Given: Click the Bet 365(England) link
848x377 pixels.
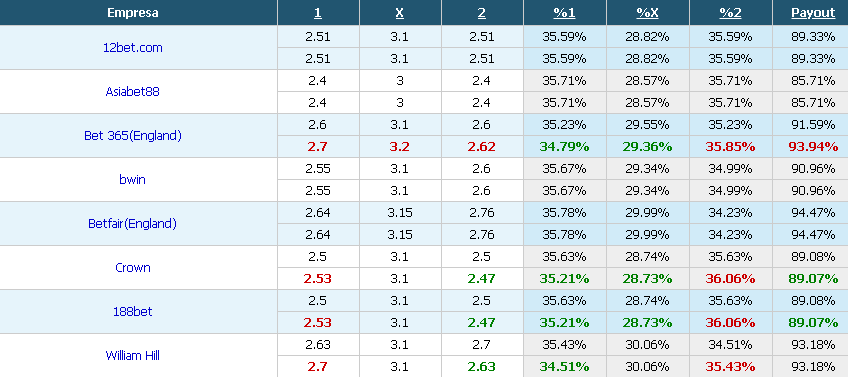Looking at the screenshot, I should (x=132, y=136).
